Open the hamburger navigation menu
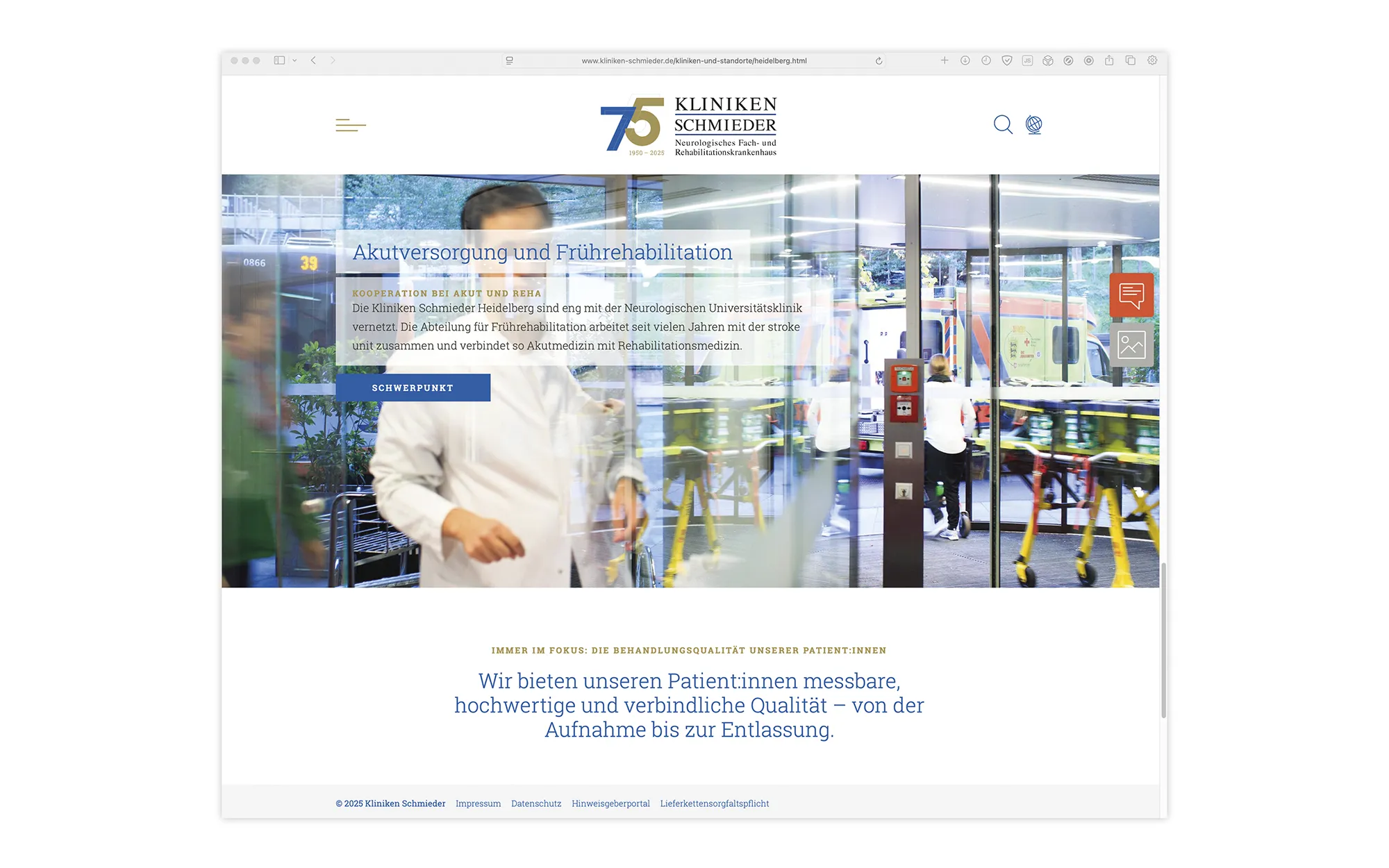 pos(350,125)
